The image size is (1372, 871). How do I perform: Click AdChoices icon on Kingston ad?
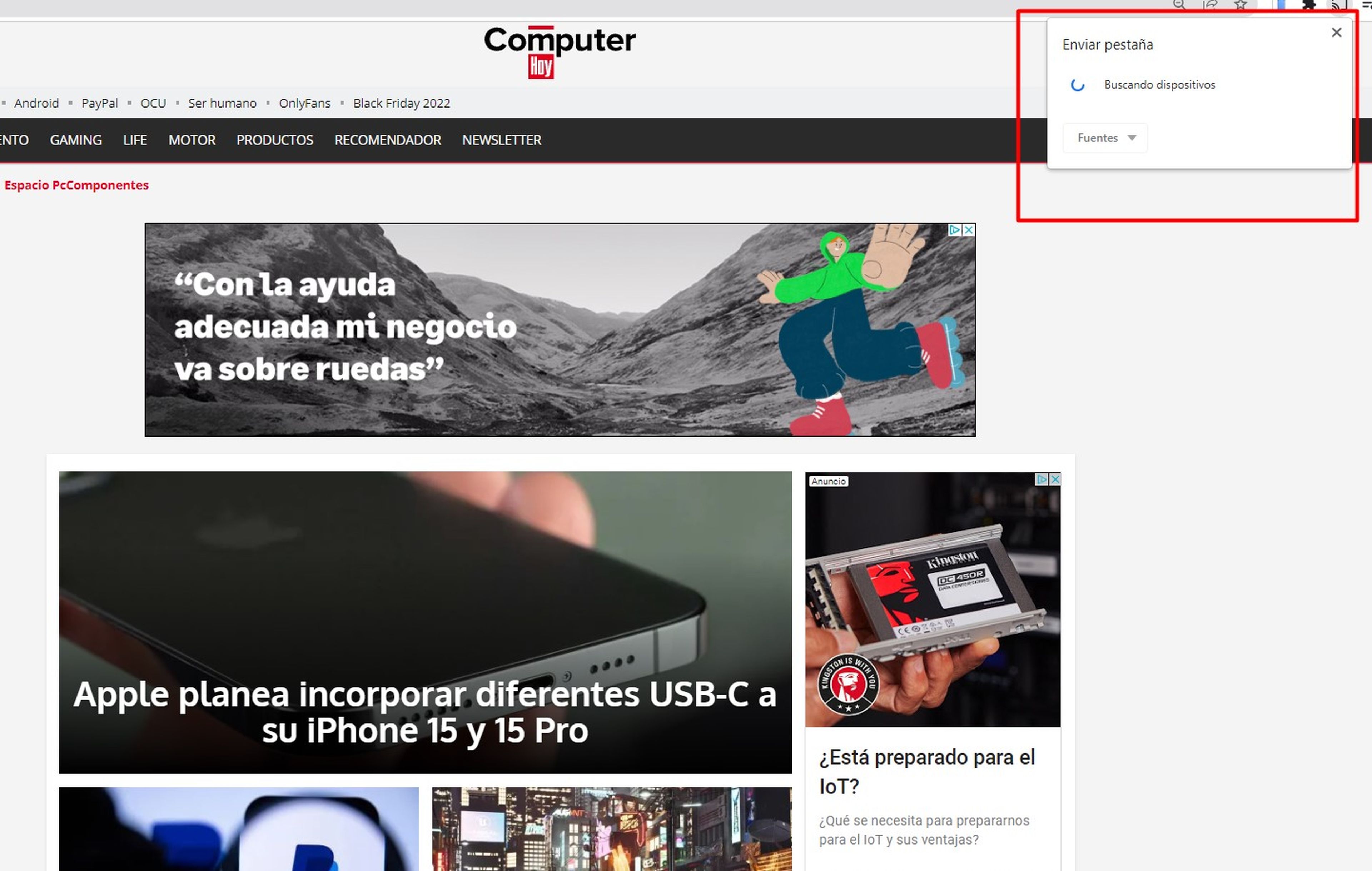pyautogui.click(x=1042, y=479)
